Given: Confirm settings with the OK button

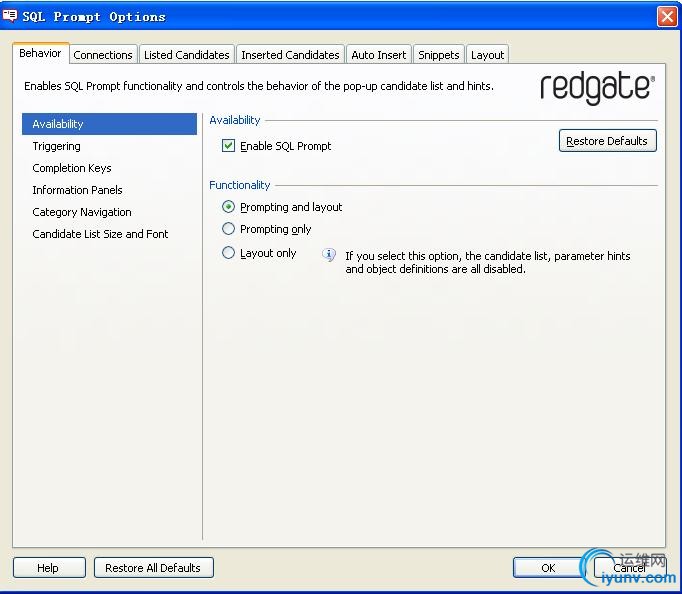Looking at the screenshot, I should (548, 567).
